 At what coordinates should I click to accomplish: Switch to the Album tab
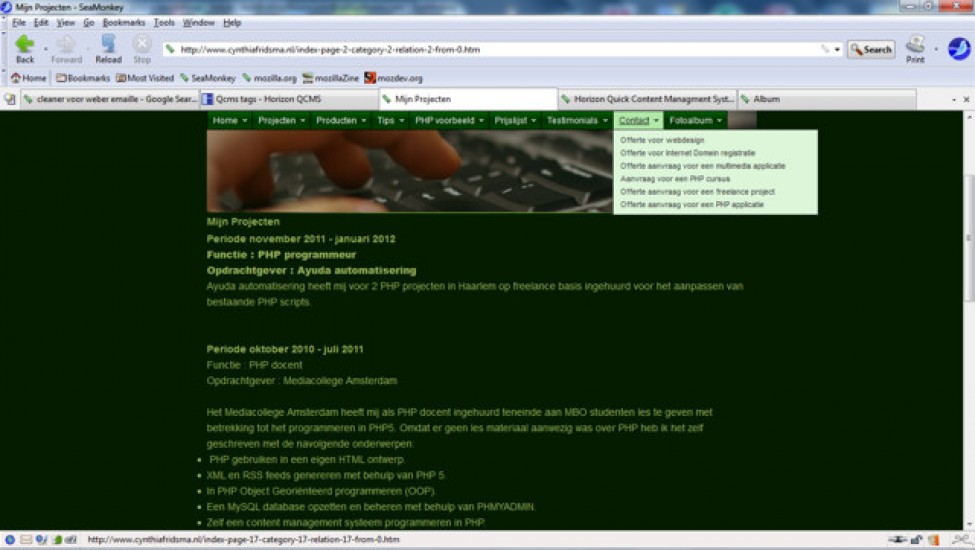click(825, 99)
